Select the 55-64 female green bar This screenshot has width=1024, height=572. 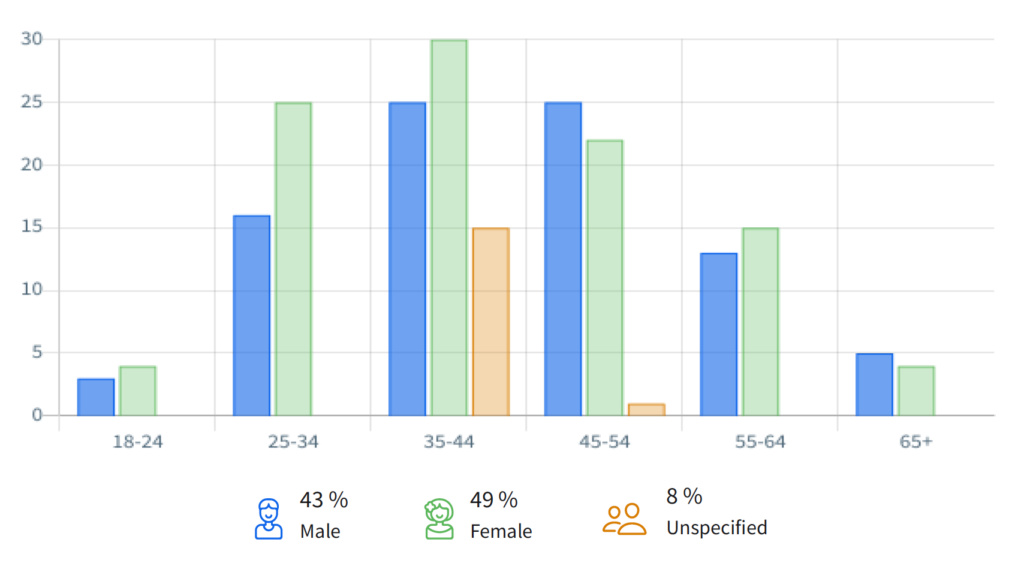760,322
